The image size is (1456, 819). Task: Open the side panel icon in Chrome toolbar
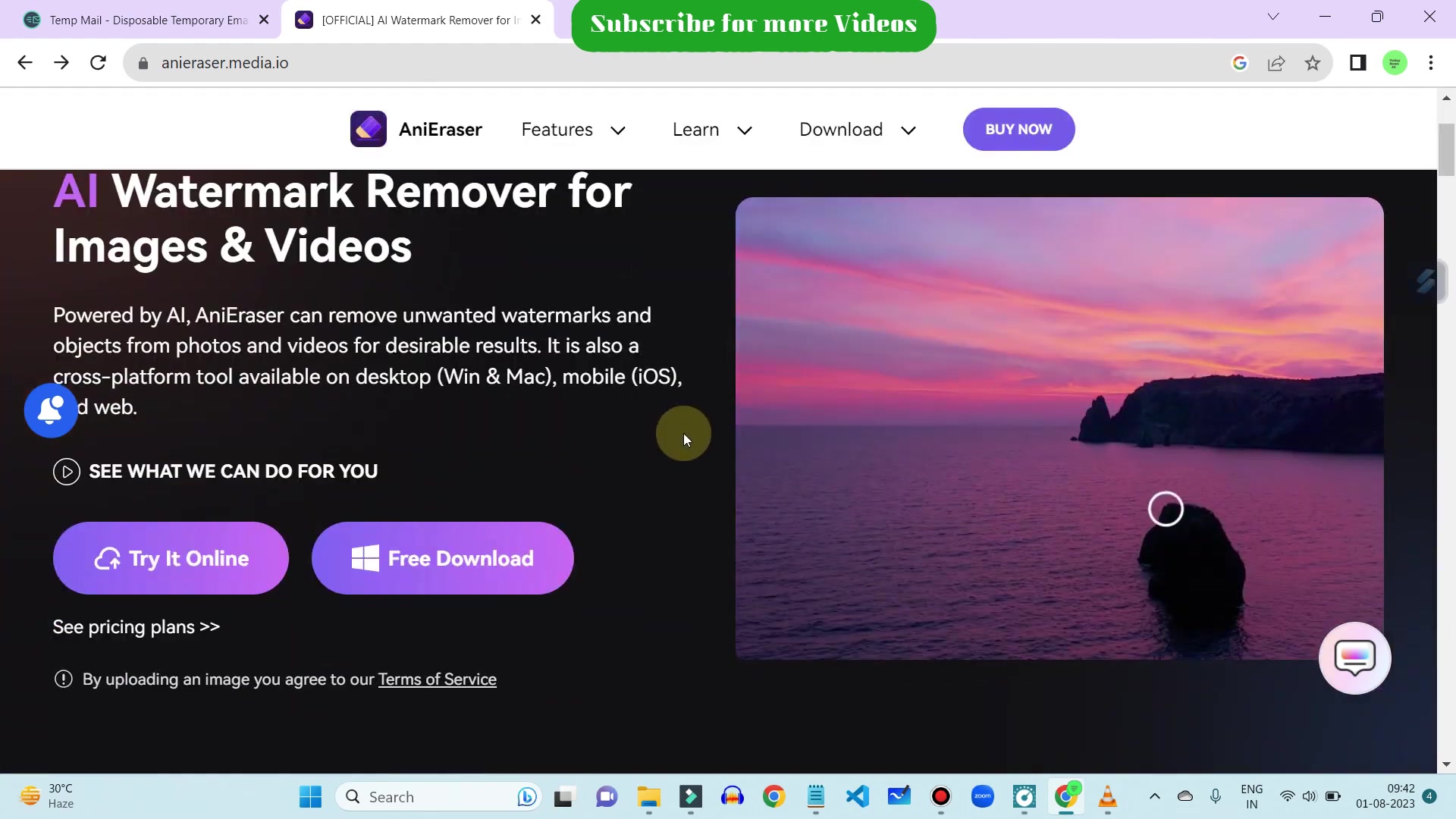coord(1357,63)
